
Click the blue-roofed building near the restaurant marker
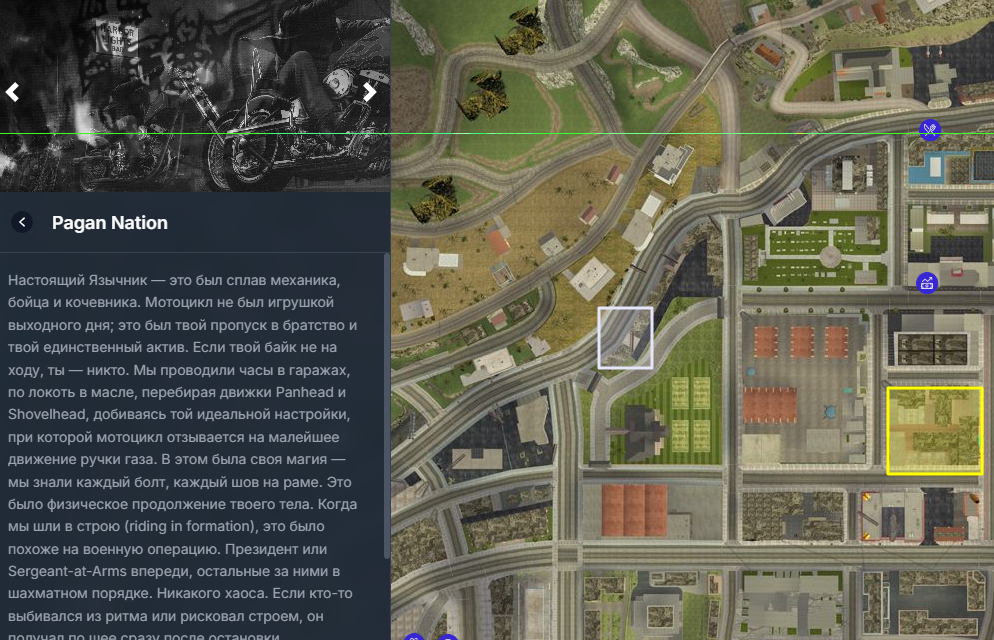pyautogui.click(x=940, y=164)
